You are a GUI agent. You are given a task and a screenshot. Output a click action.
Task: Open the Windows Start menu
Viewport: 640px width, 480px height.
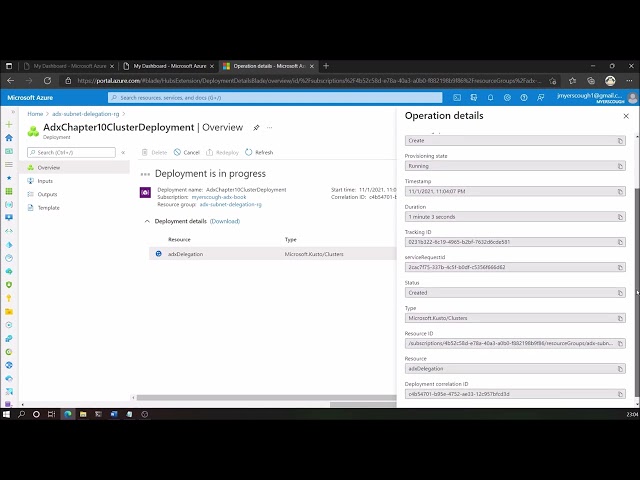point(6,414)
